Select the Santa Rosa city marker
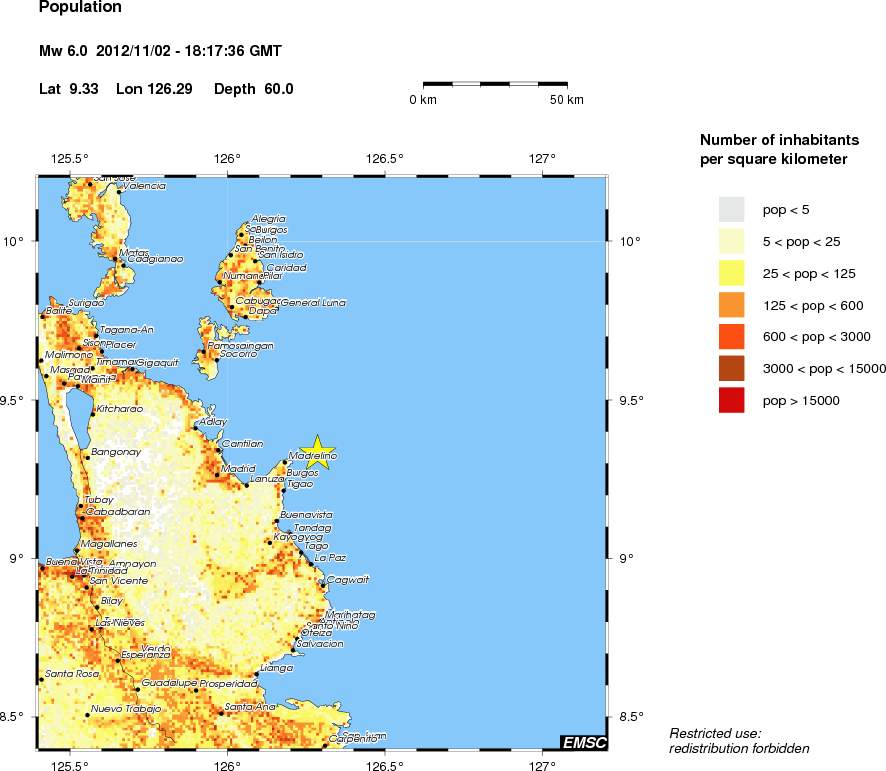 click(x=41, y=679)
